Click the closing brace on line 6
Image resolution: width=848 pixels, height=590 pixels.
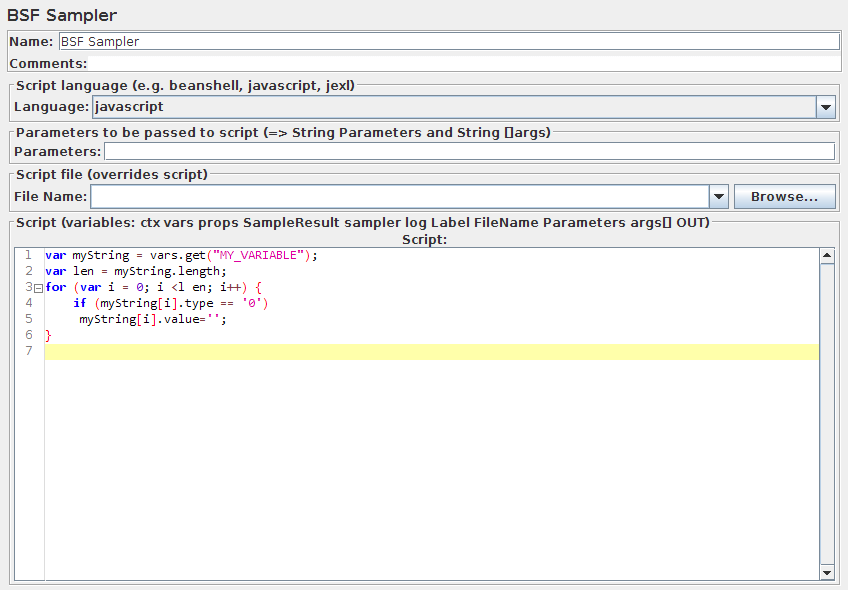point(48,335)
